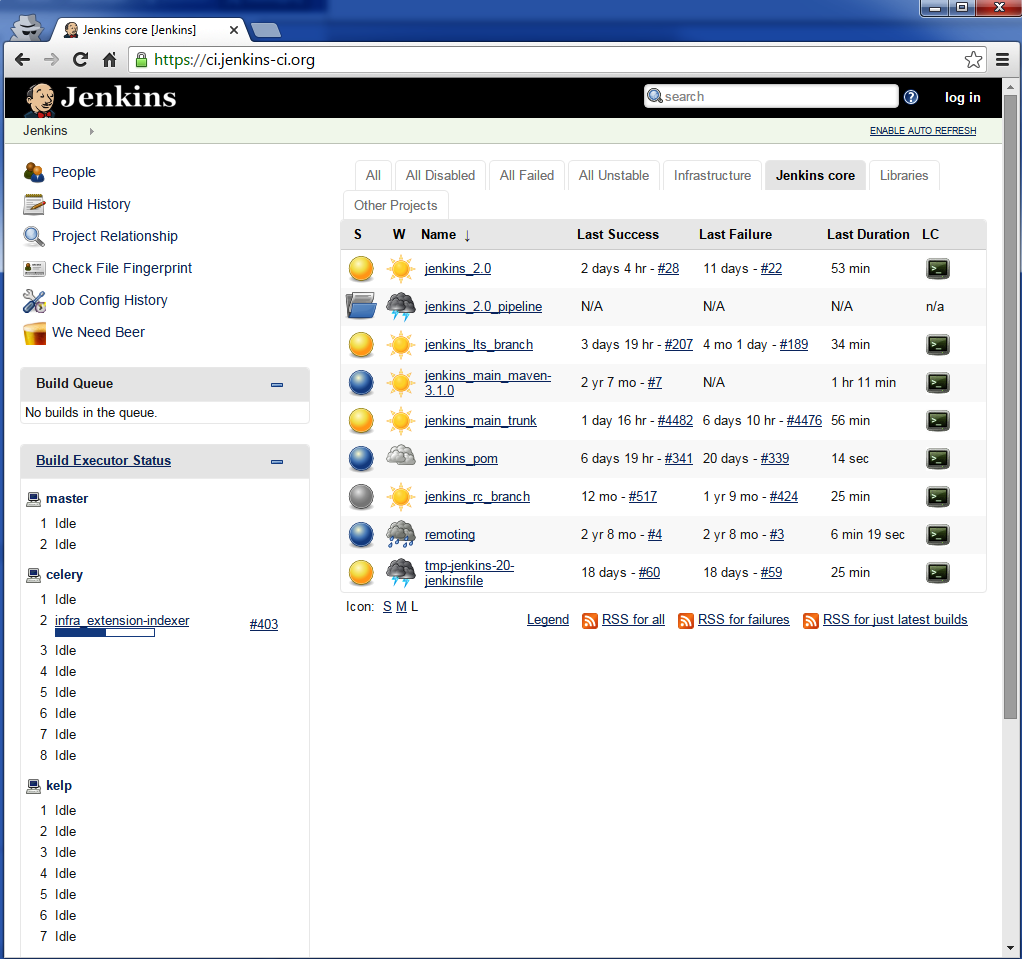Click the We Need Beer mug icon
The width and height of the screenshot is (1022, 959).
click(34, 333)
